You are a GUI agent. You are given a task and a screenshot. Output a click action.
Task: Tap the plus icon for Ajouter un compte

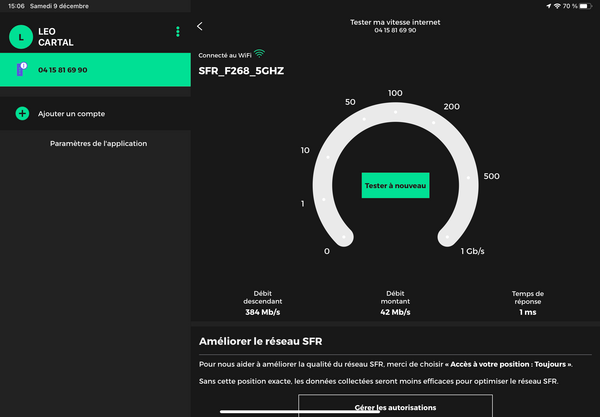pos(22,114)
